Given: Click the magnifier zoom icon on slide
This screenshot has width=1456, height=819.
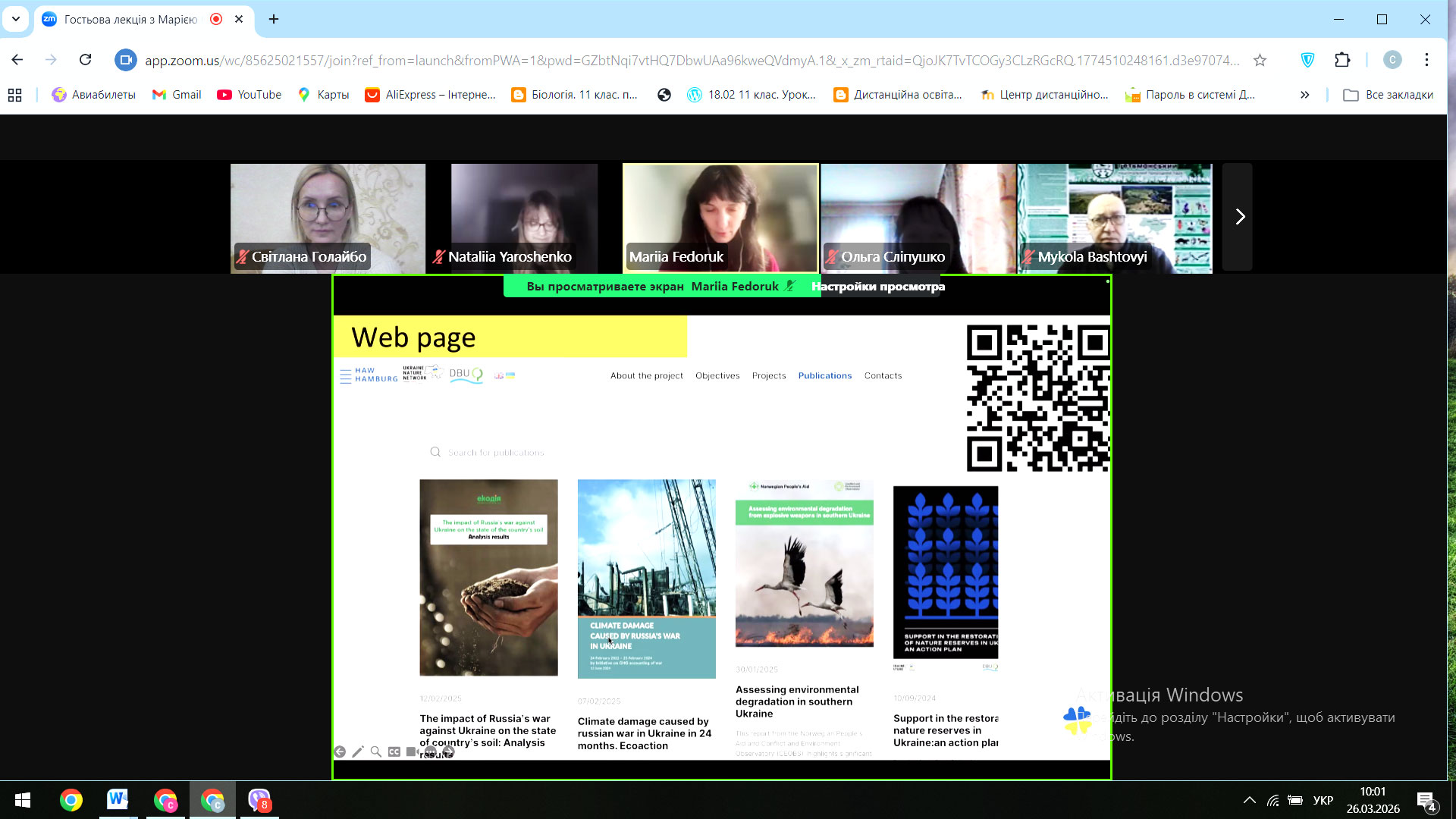Looking at the screenshot, I should [375, 752].
